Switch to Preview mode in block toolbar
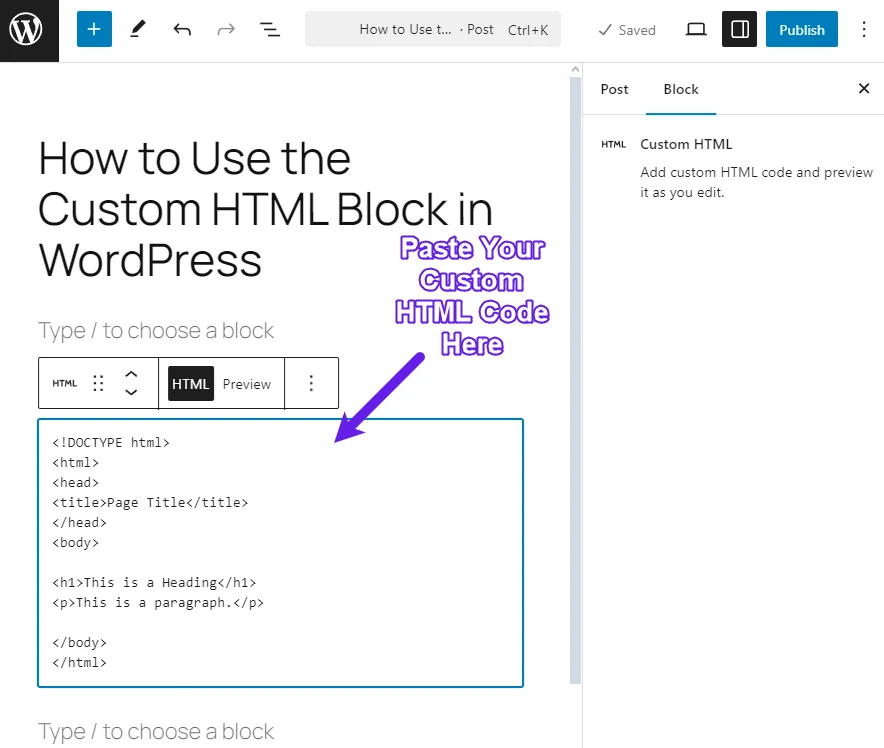This screenshot has width=884, height=748. (x=246, y=384)
